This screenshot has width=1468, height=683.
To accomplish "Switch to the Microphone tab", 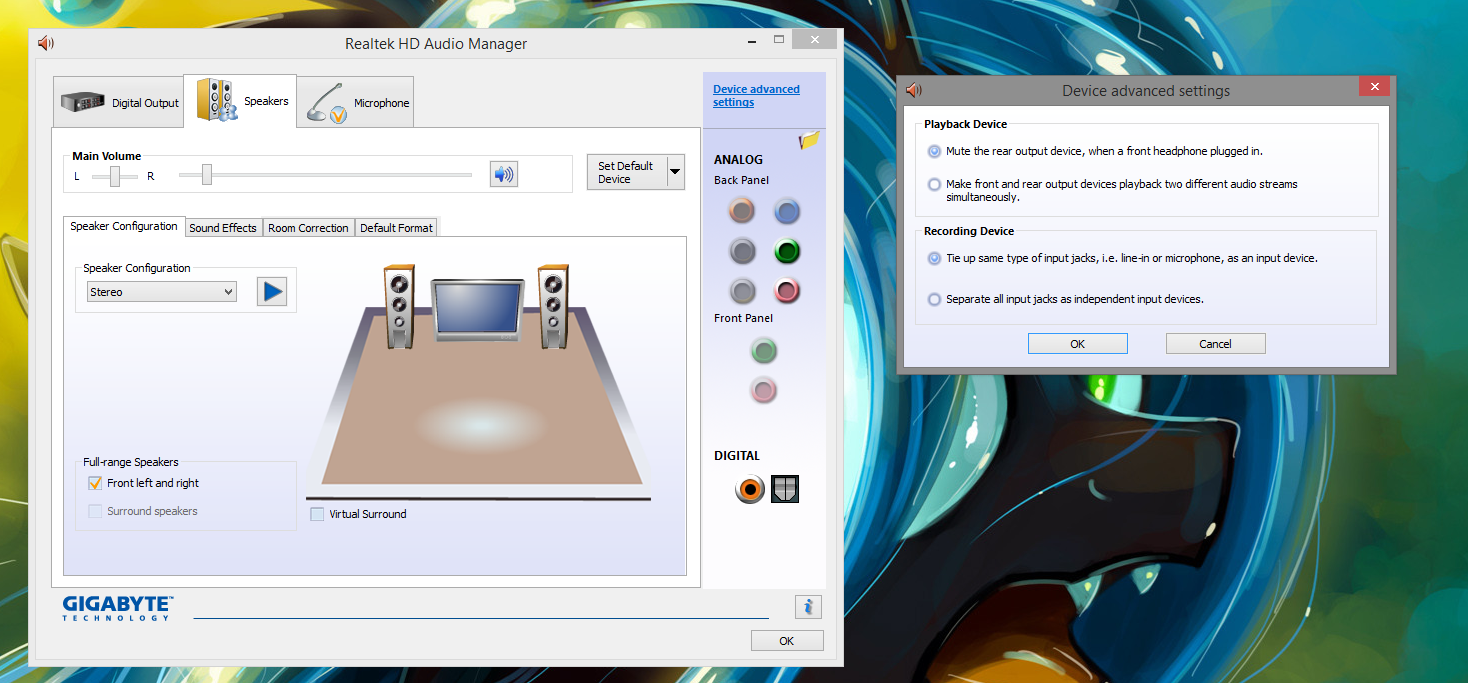I will point(356,103).
